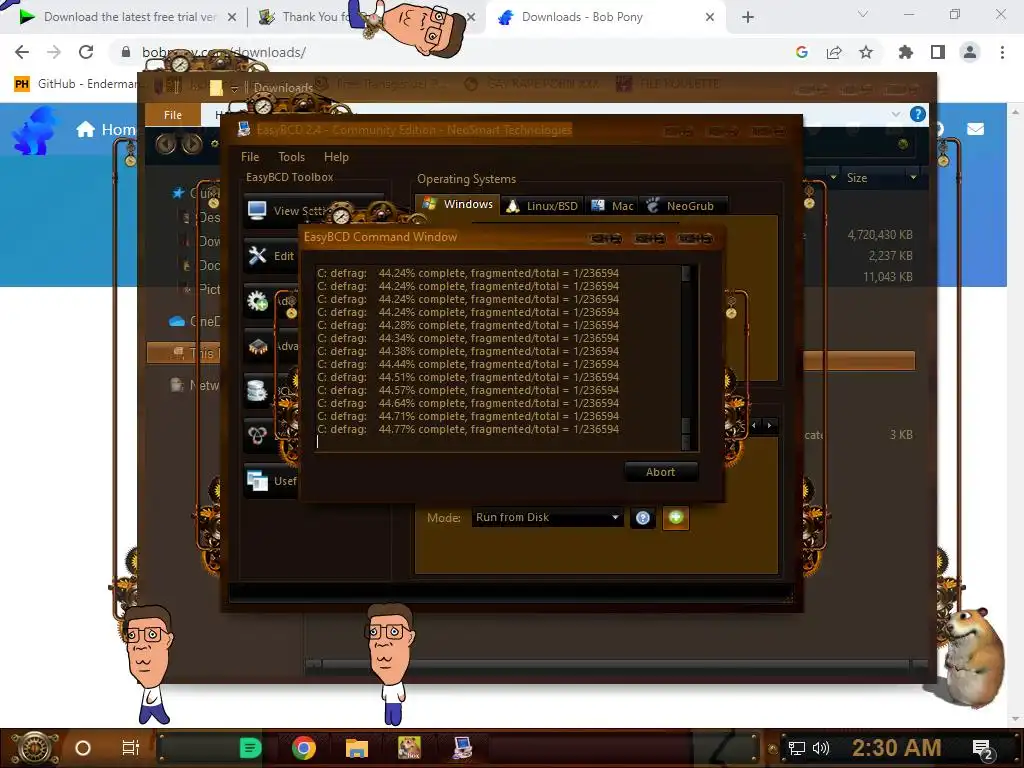Switch to the Linux/BSD tab
This screenshot has height=768, width=1024.
click(x=543, y=206)
